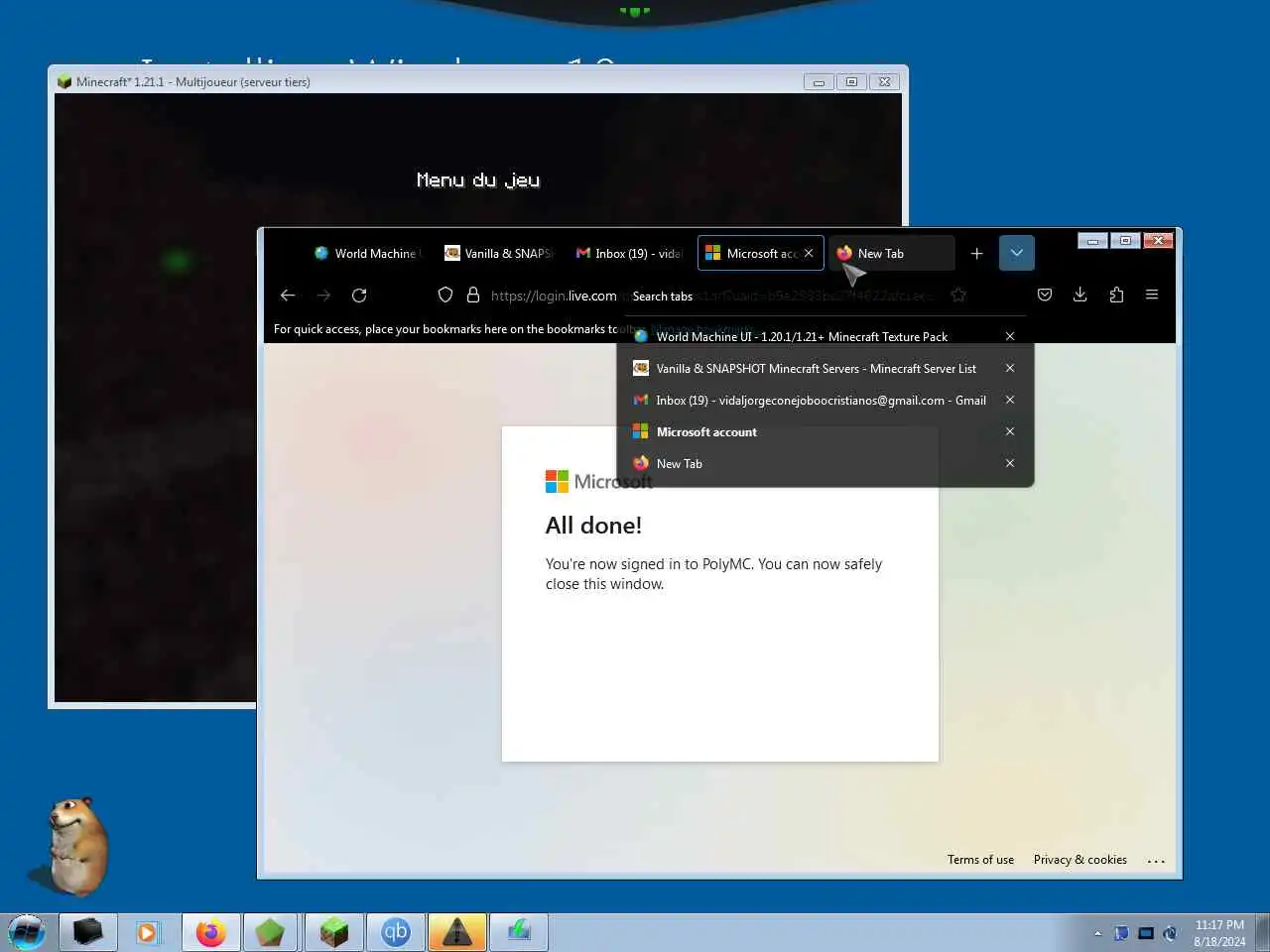Reload the Microsoft account page
This screenshot has width=1270, height=952.
tap(359, 295)
